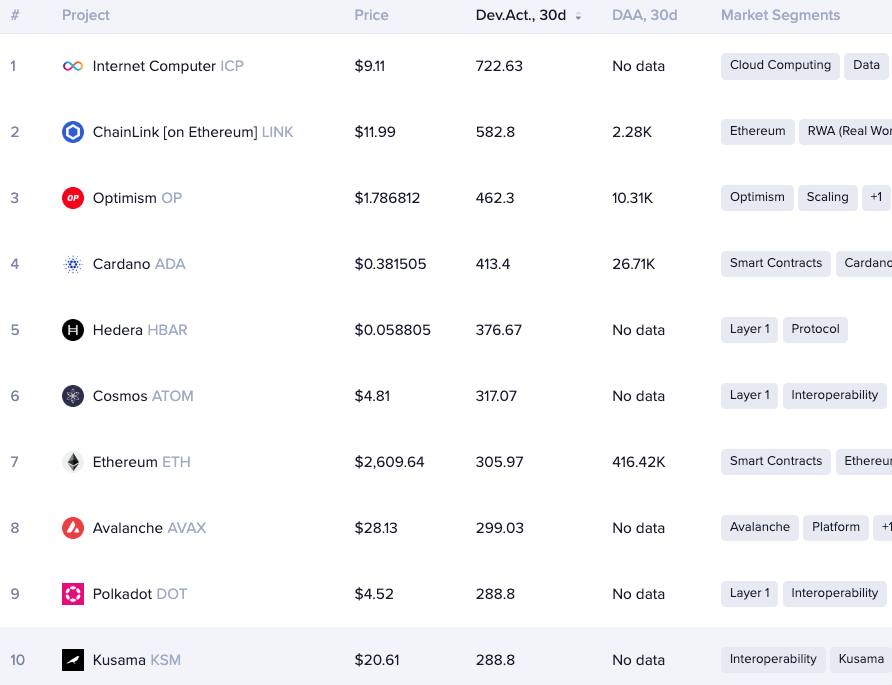Expand +1 more tags in Optimism row
This screenshot has width=892, height=685.
coord(876,198)
